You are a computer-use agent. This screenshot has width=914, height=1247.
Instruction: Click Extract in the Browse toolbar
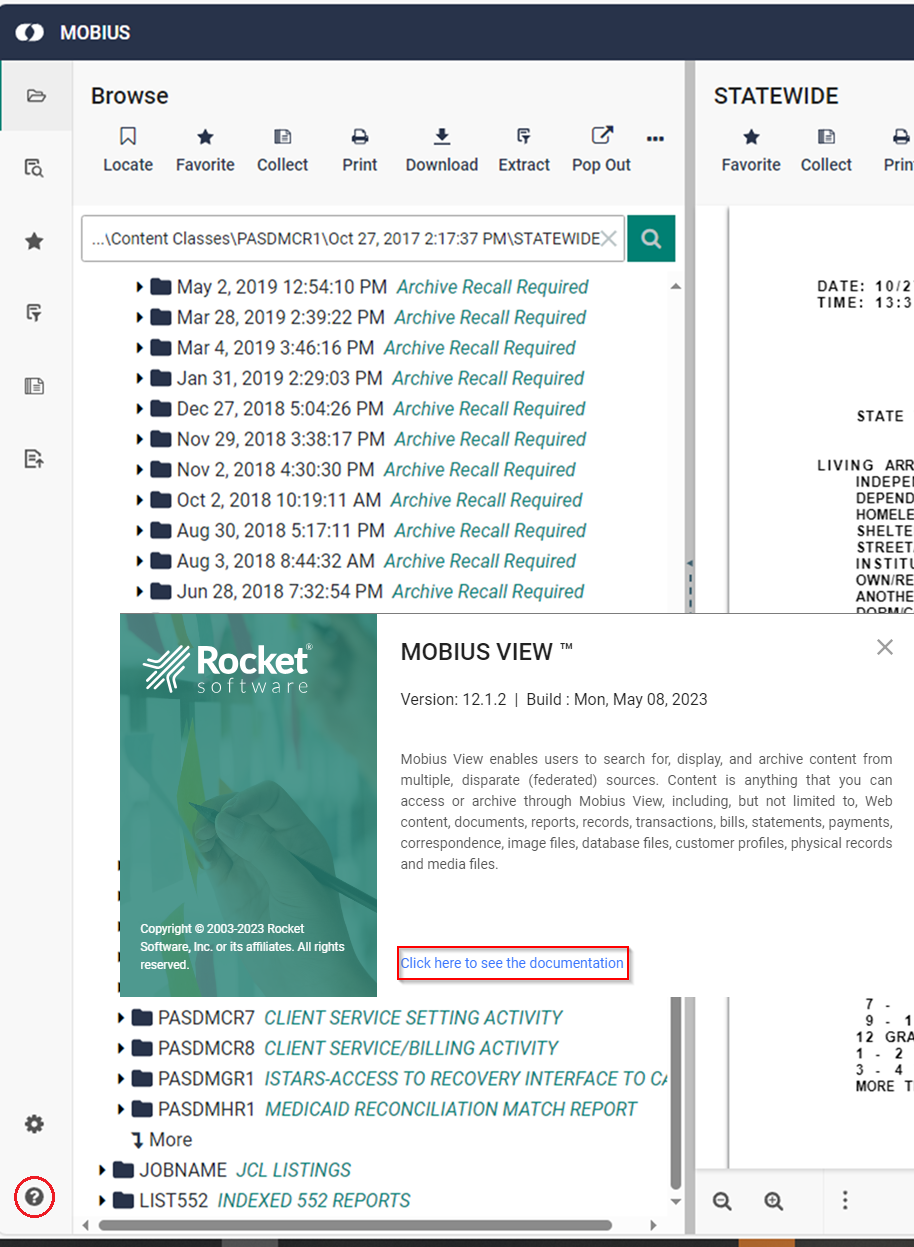tap(524, 150)
